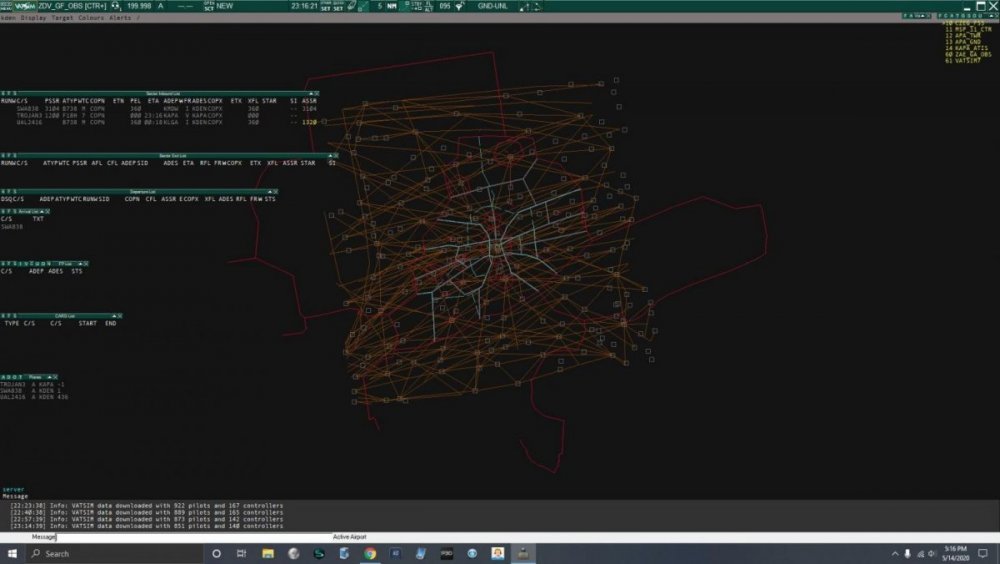
Task: Click the Windows taskbar Search box
Action: coord(110,553)
